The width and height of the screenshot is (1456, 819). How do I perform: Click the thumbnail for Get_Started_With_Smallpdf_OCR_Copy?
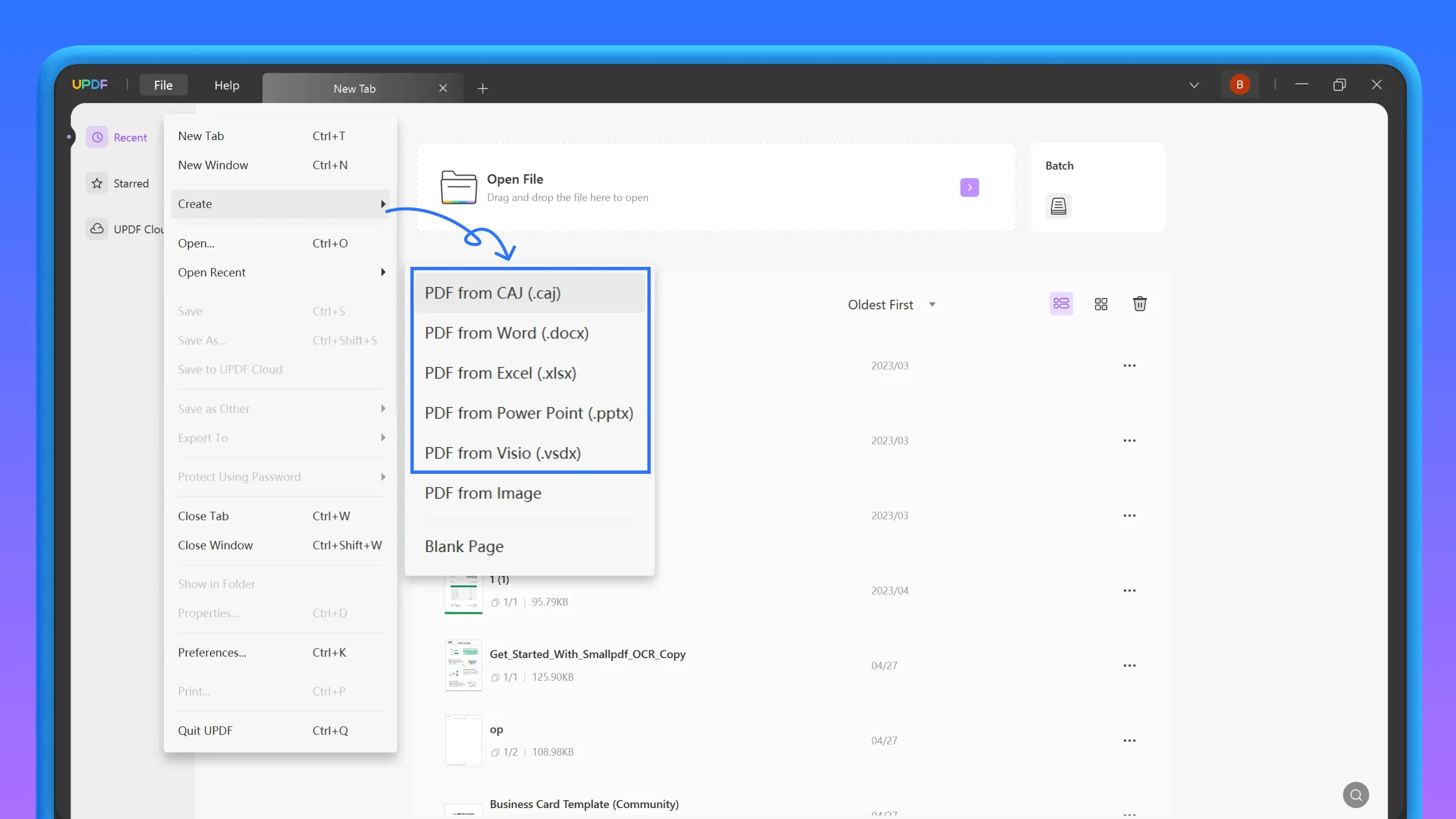462,665
